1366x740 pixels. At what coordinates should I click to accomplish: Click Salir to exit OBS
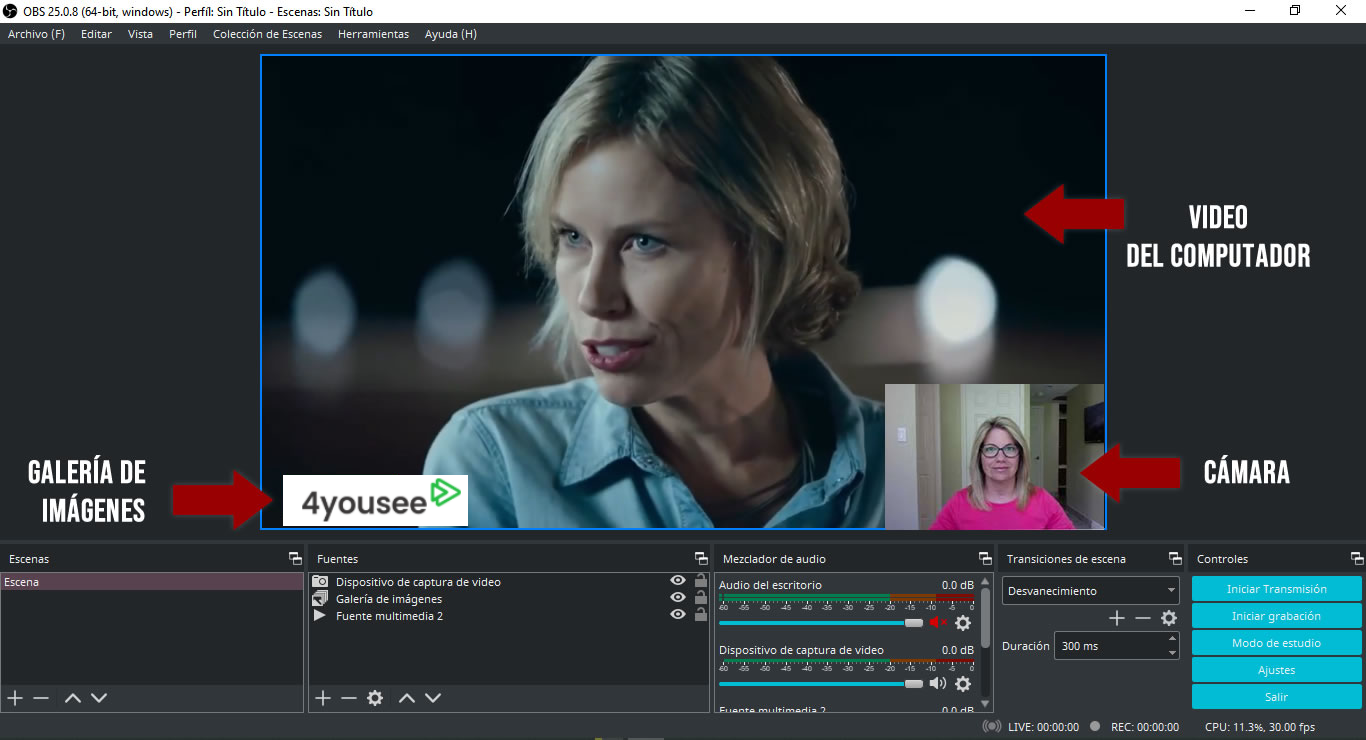coord(1277,697)
